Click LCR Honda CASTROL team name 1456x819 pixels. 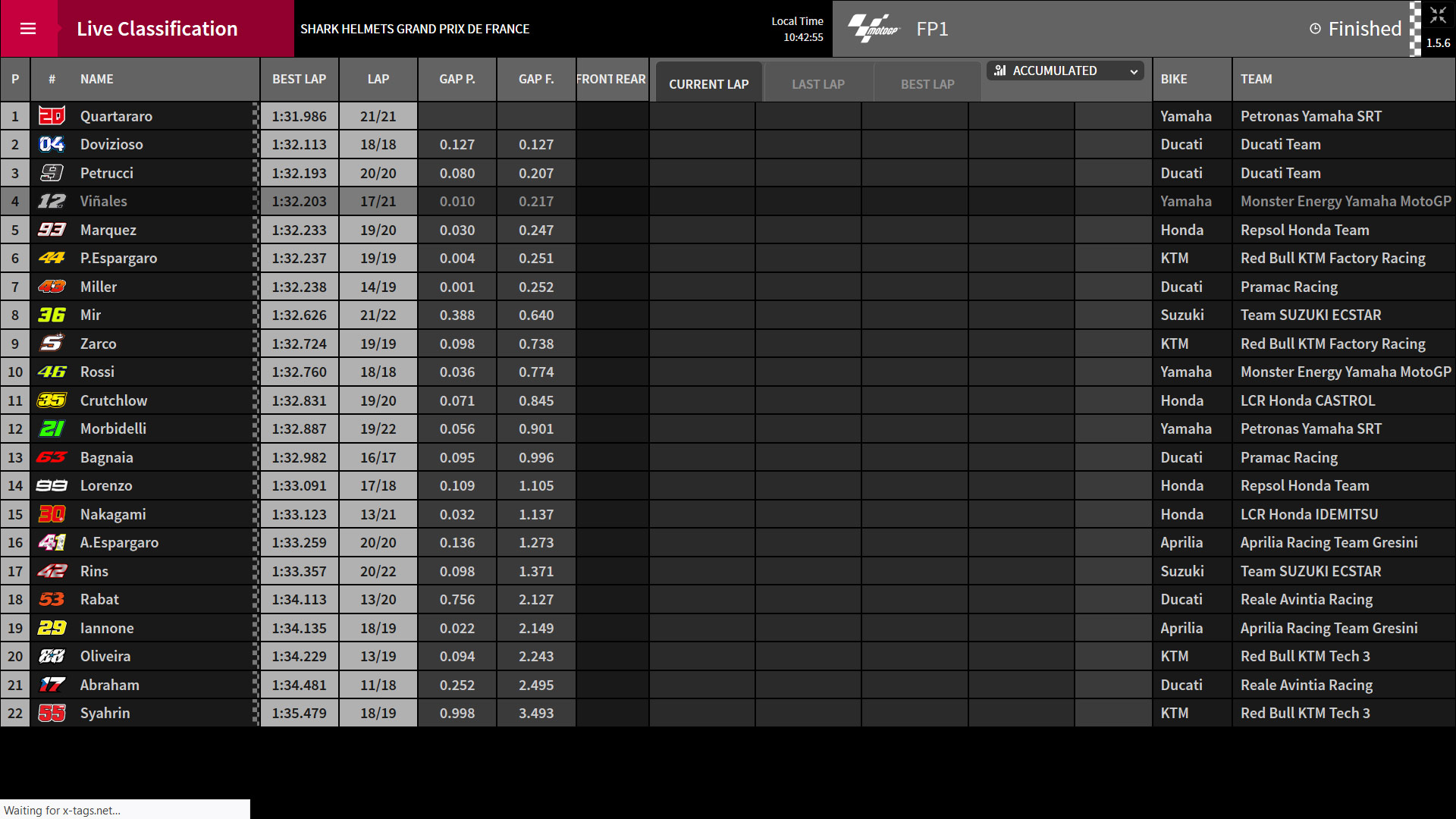pos(1308,400)
